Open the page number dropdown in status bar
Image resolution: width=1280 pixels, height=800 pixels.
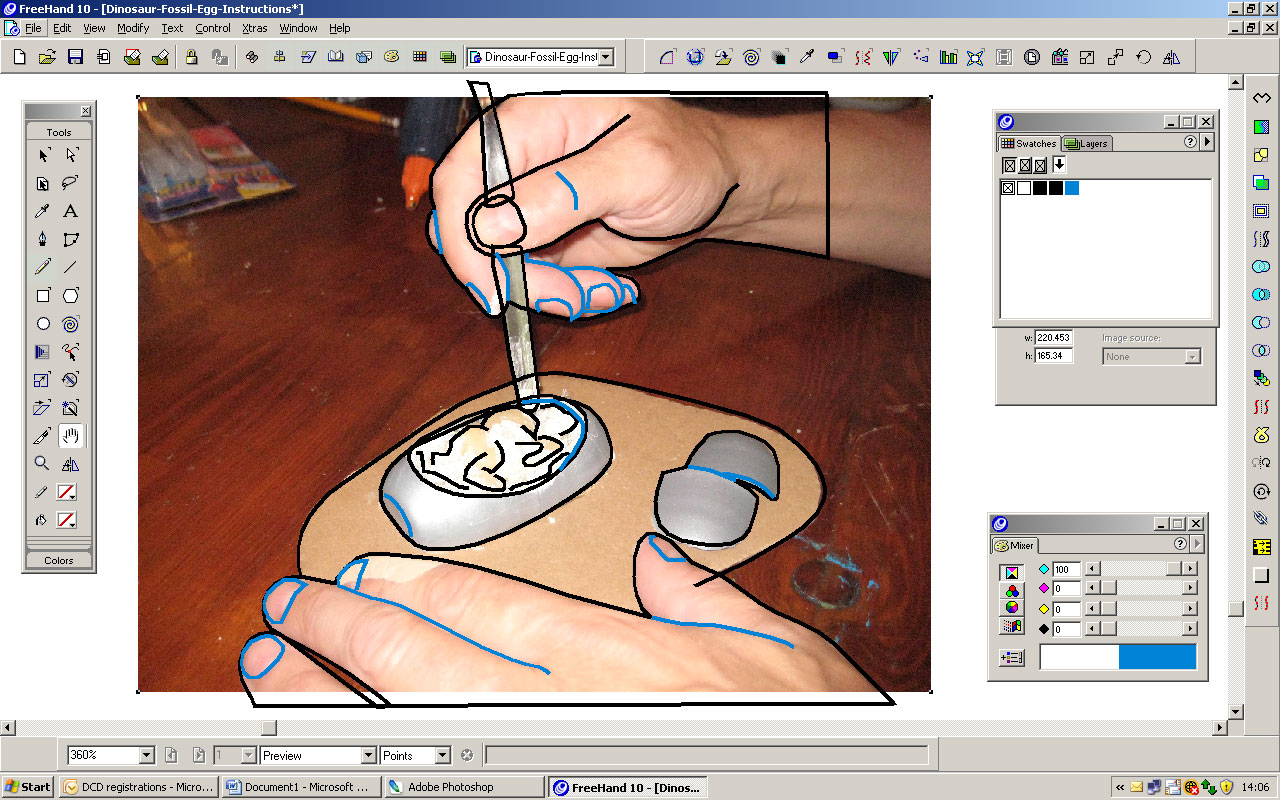pos(249,756)
